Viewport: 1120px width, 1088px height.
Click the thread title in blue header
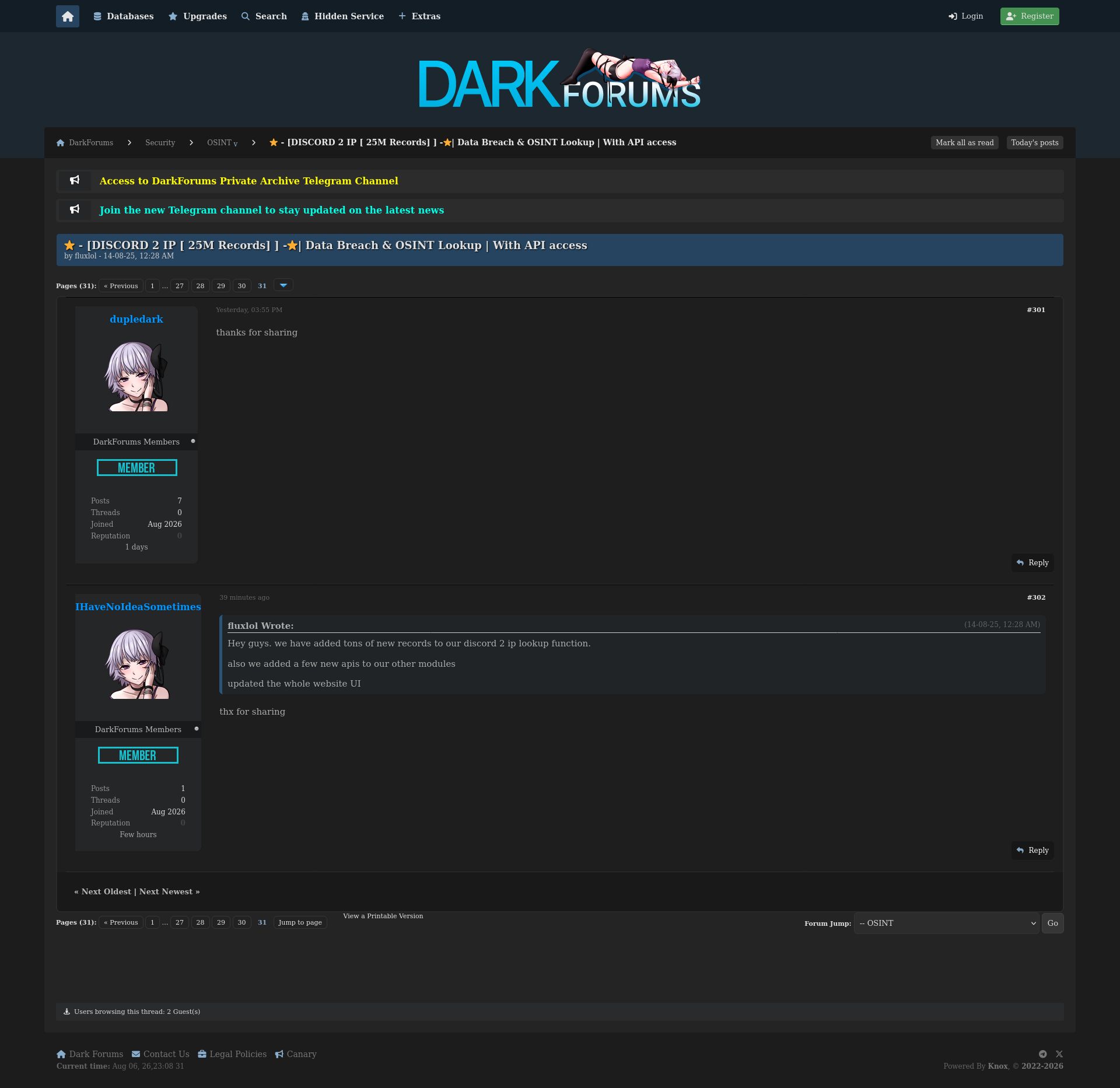[x=325, y=246]
